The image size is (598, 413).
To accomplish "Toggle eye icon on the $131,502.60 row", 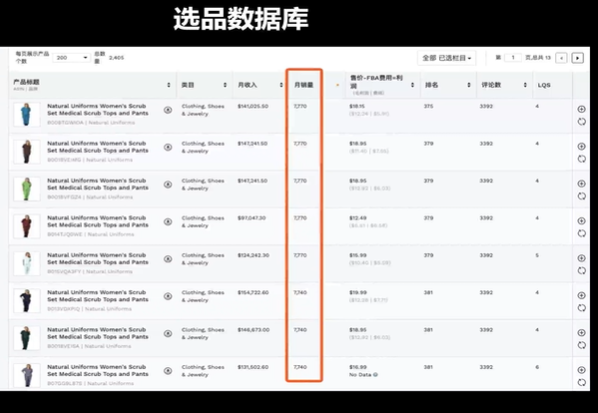I will (x=168, y=371).
